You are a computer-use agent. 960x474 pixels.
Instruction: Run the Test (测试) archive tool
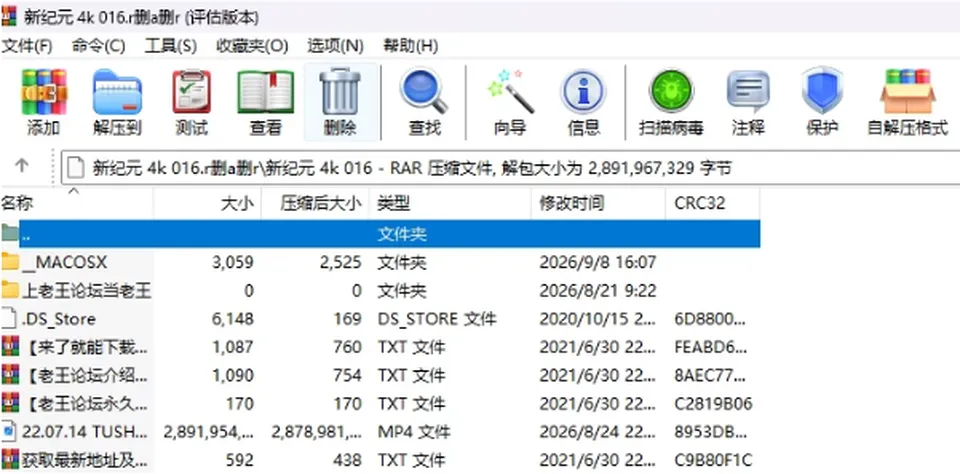click(192, 92)
